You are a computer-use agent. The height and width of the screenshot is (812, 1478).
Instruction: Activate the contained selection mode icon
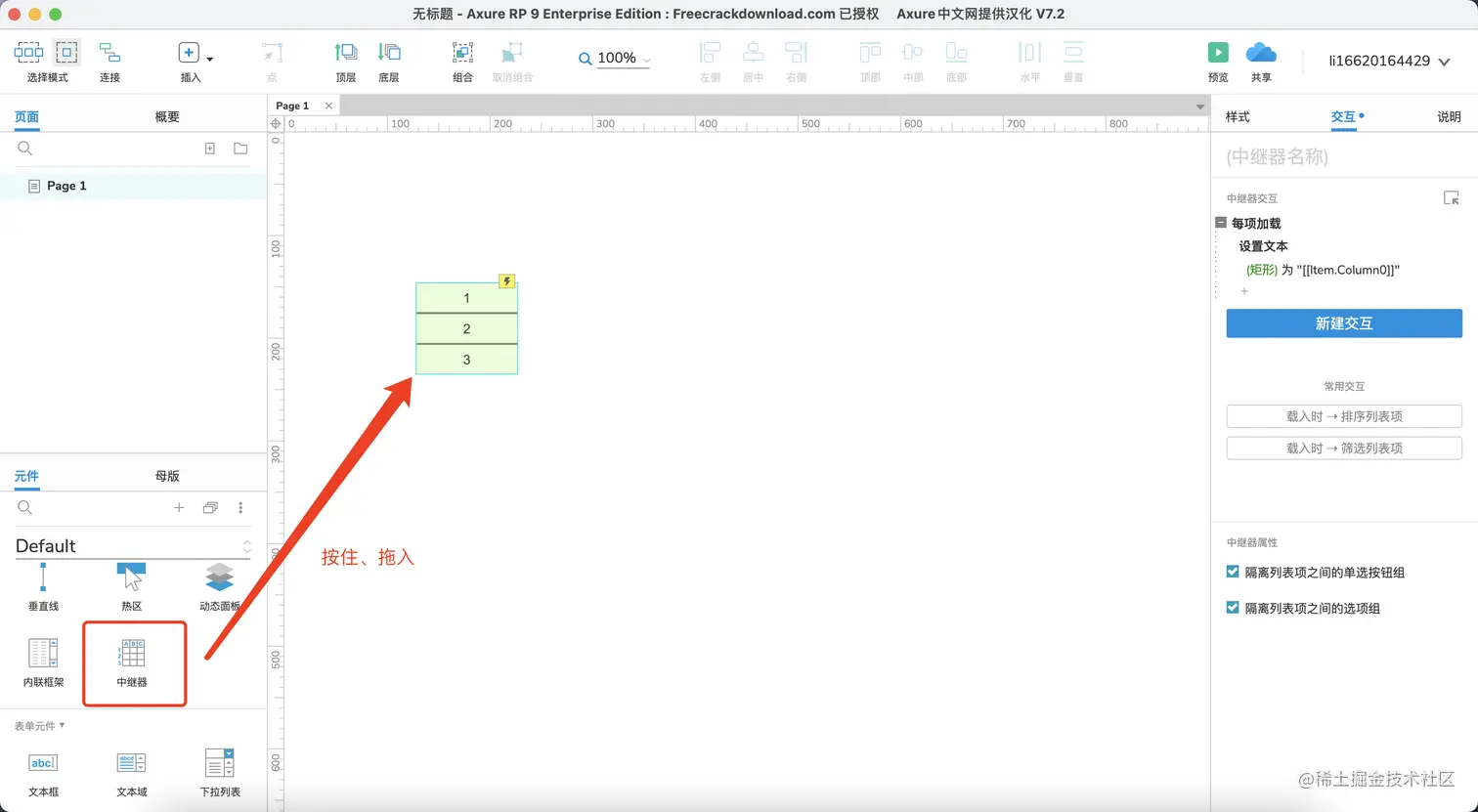[66, 52]
